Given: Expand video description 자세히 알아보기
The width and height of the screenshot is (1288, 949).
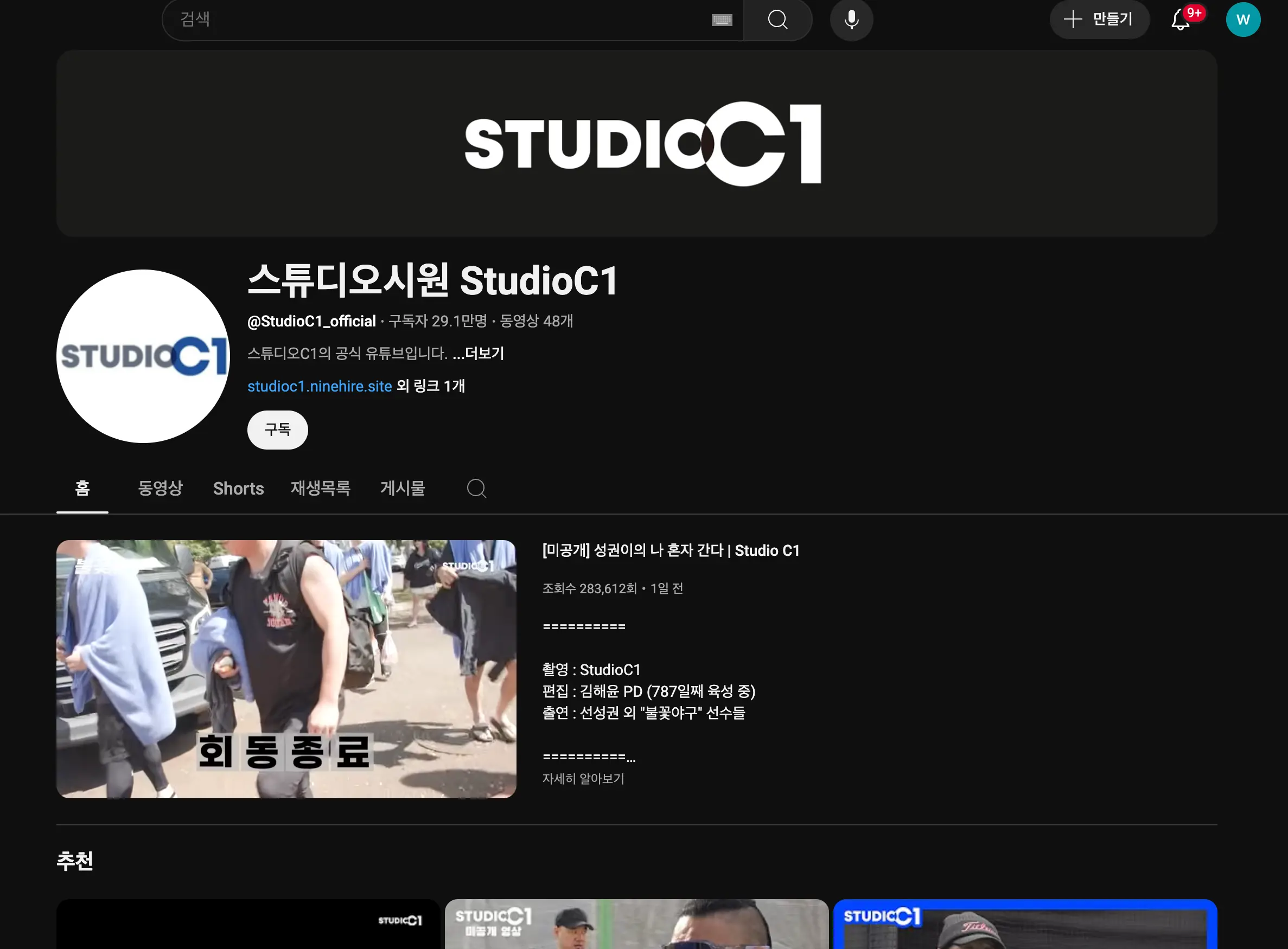Looking at the screenshot, I should point(583,778).
